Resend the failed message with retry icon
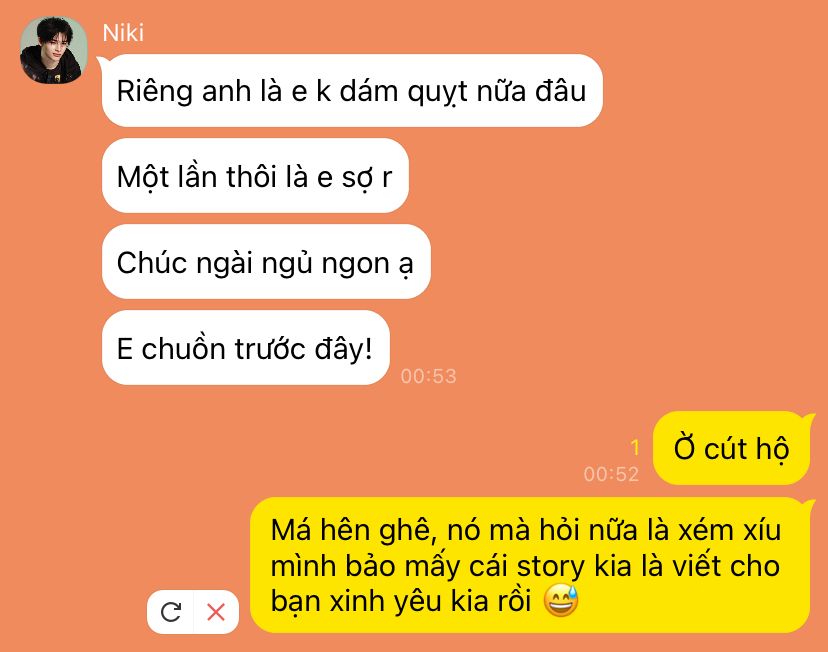The height and width of the screenshot is (652, 828). (171, 612)
